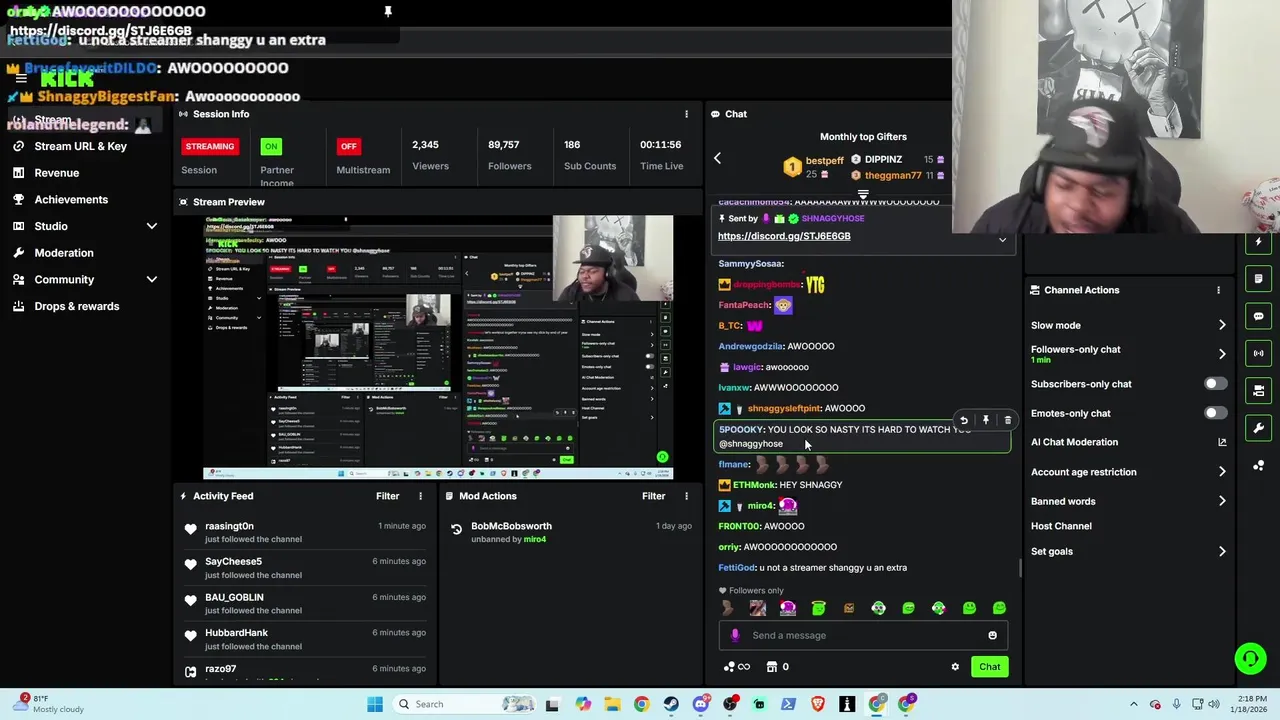This screenshot has height=720, width=1280.
Task: Open Stream item in sidebar
Action: coord(52,120)
